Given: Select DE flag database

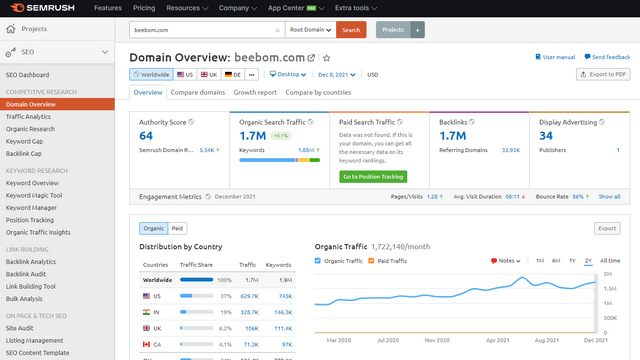Looking at the screenshot, I should (x=233, y=75).
